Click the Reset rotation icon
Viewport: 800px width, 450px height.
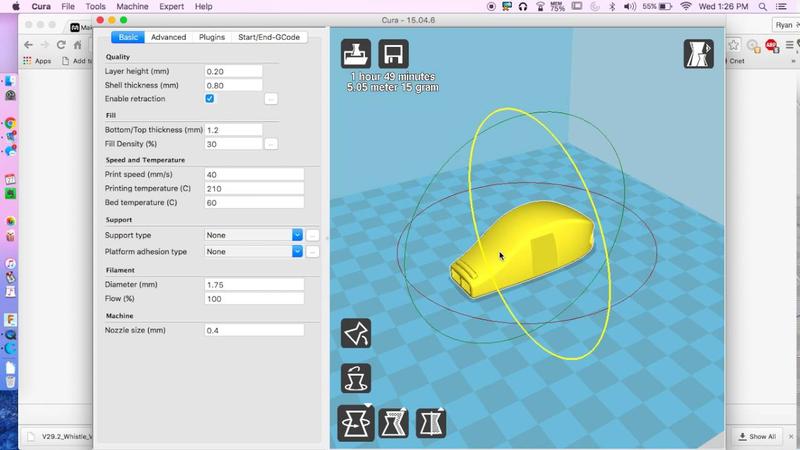[x=356, y=378]
